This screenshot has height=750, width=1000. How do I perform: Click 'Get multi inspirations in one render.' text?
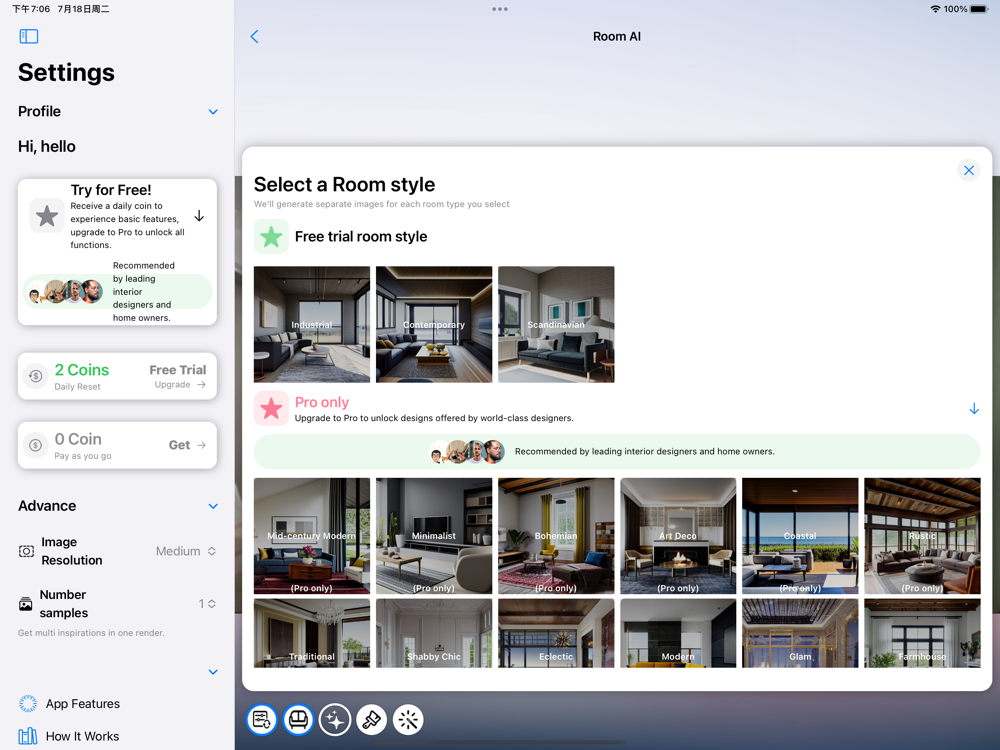point(91,633)
